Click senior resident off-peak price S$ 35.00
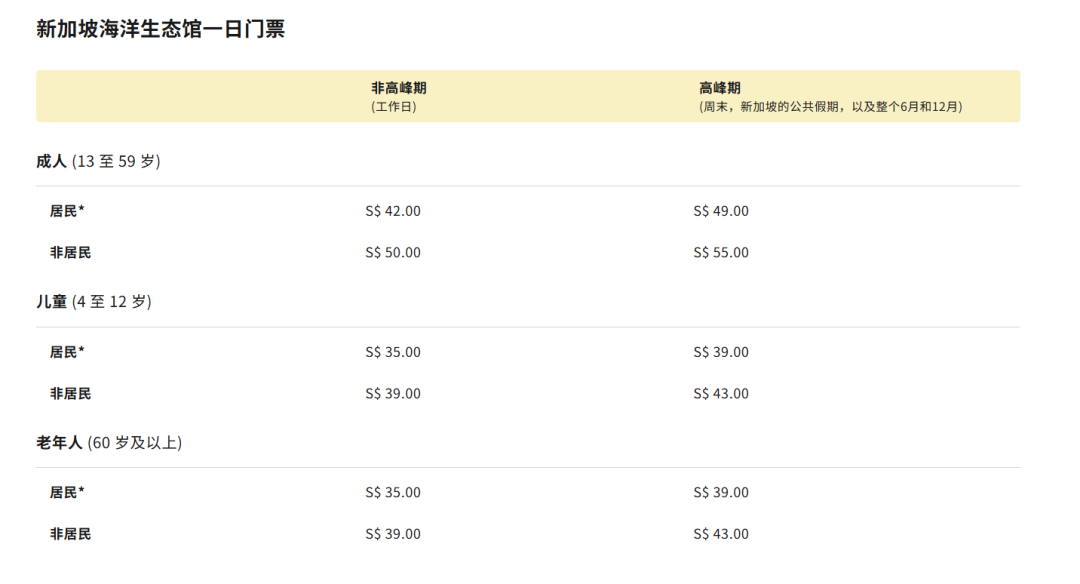This screenshot has width=1080, height=584. [393, 492]
